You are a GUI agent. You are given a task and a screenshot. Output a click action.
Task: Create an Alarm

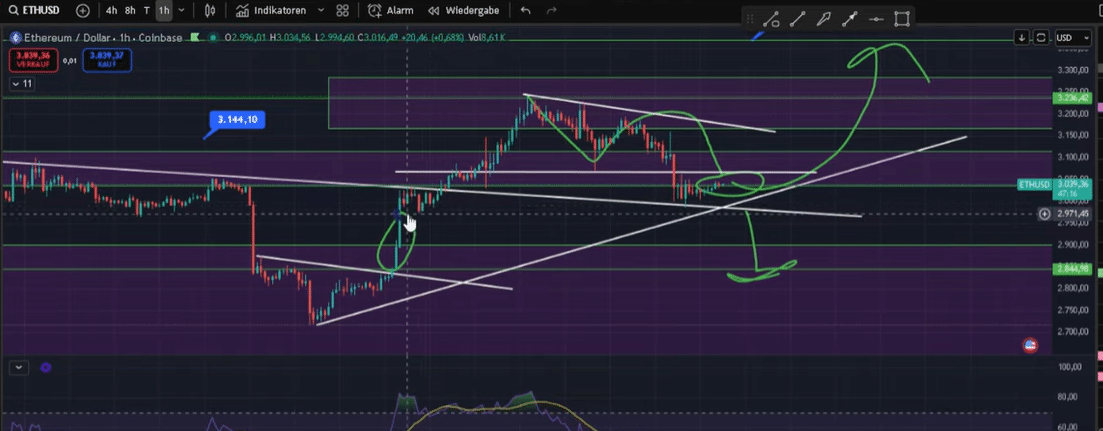point(391,10)
